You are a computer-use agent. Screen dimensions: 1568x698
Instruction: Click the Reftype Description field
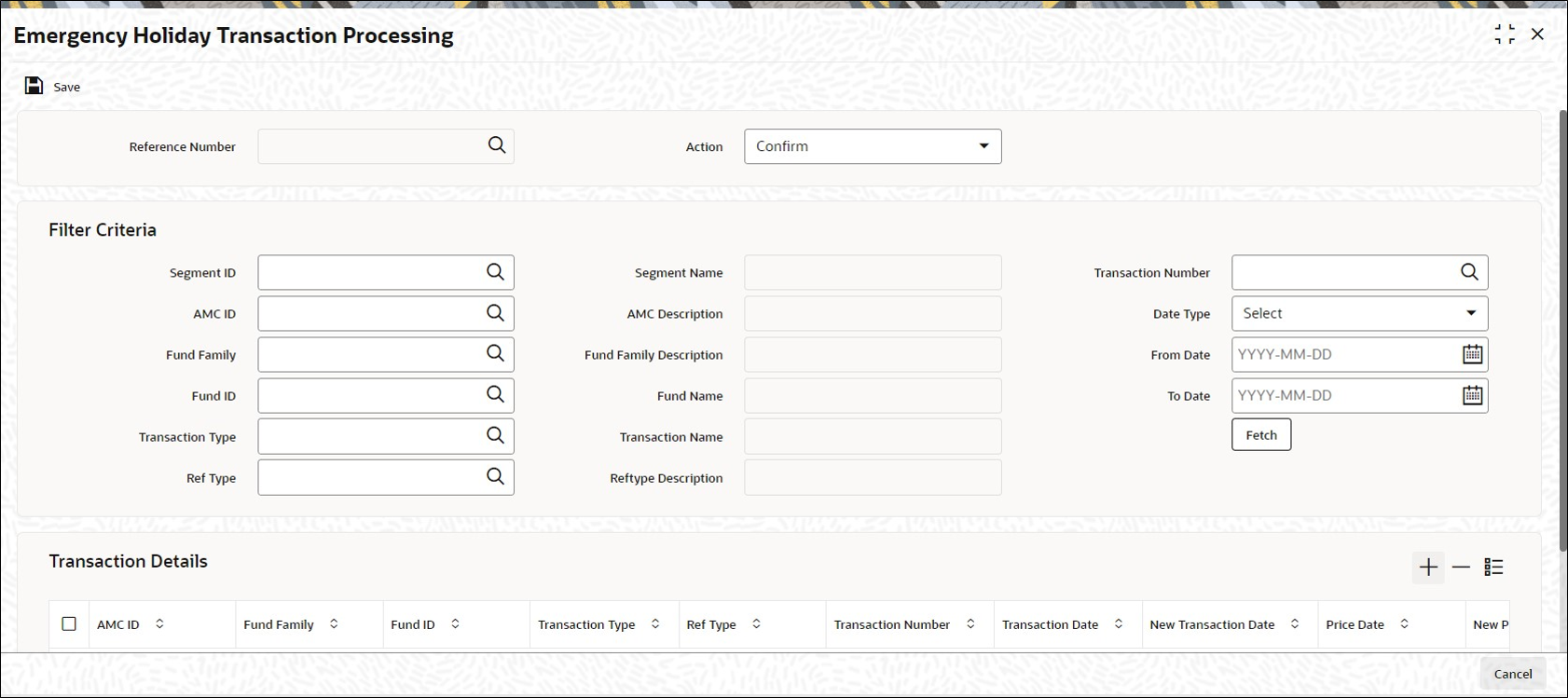pyautogui.click(x=873, y=477)
